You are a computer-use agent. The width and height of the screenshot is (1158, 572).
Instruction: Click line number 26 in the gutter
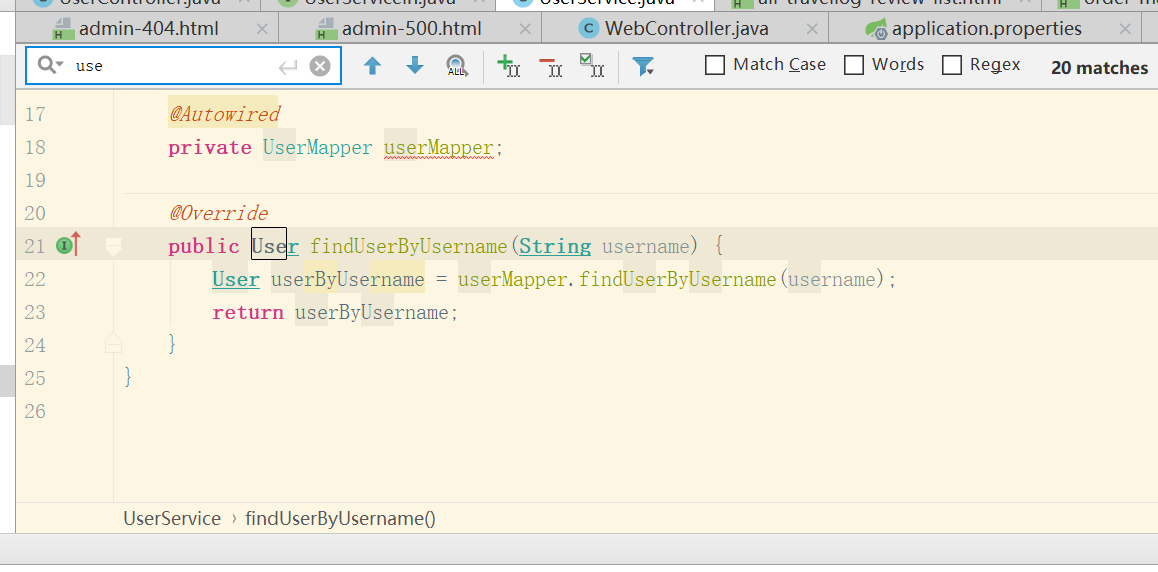[x=35, y=411]
